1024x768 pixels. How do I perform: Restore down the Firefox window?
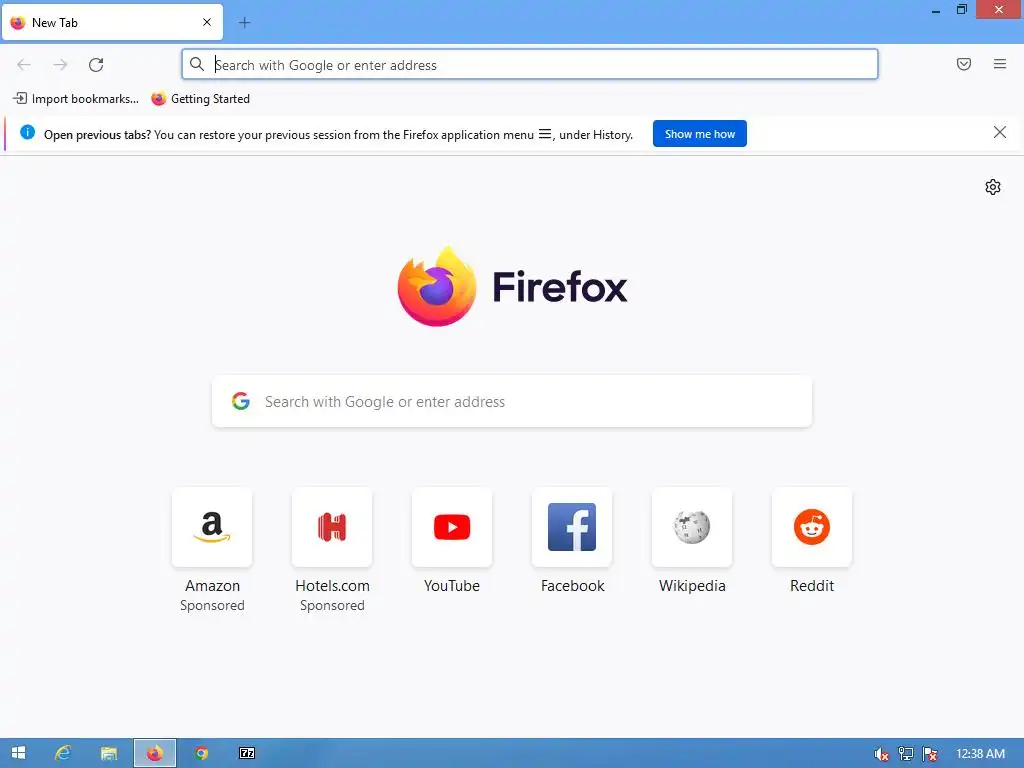pos(961,9)
